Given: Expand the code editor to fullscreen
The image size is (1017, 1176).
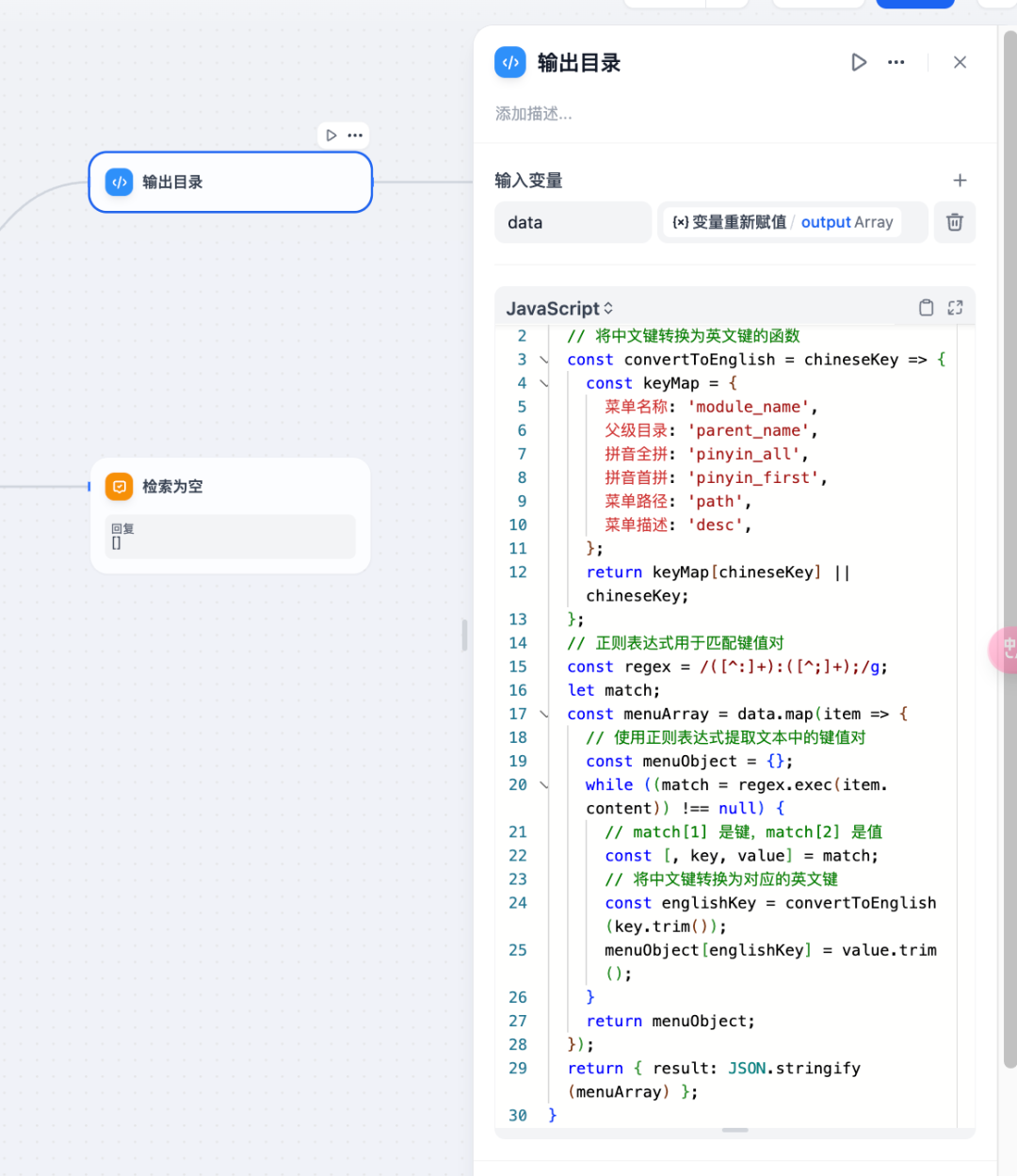Looking at the screenshot, I should (955, 307).
